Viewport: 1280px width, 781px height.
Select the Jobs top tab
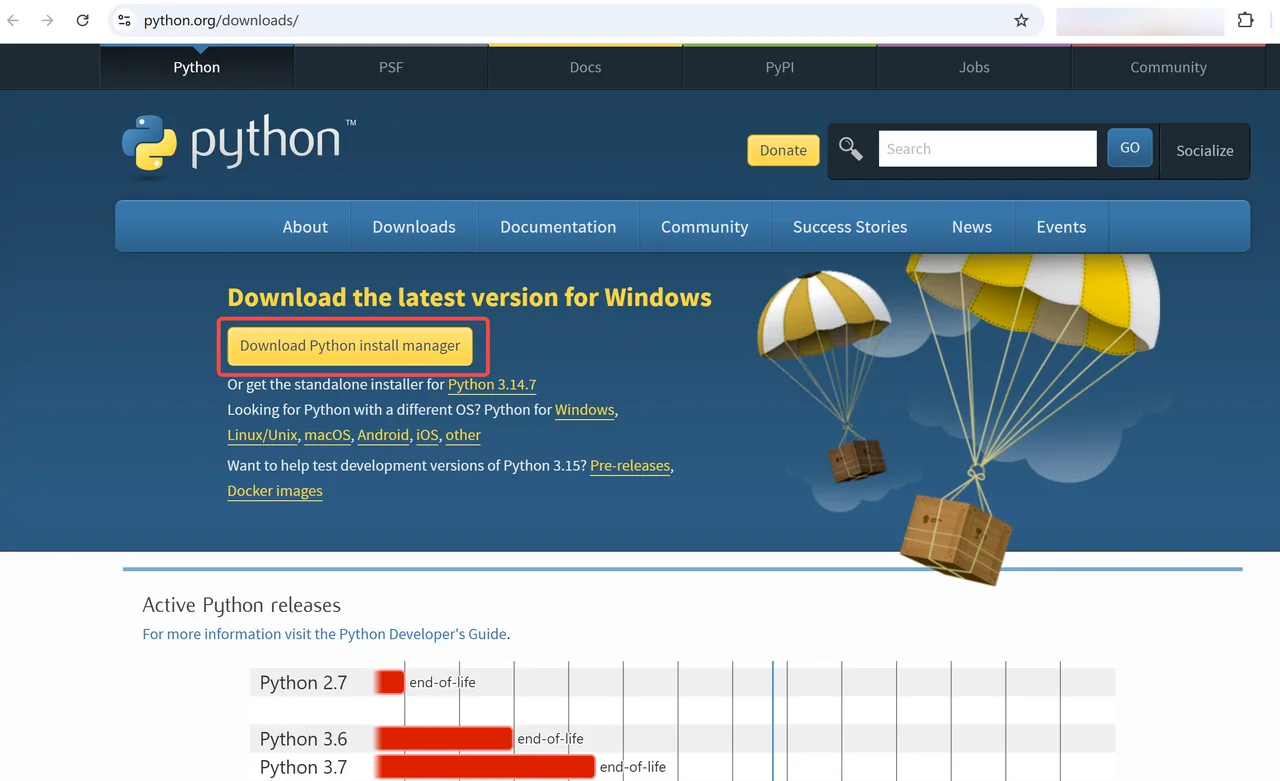pos(974,67)
